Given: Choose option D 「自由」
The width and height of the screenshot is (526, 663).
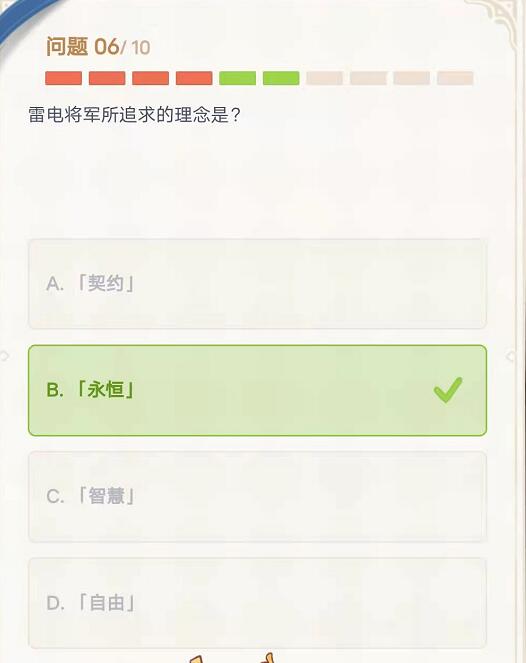Looking at the screenshot, I should tap(257, 603).
